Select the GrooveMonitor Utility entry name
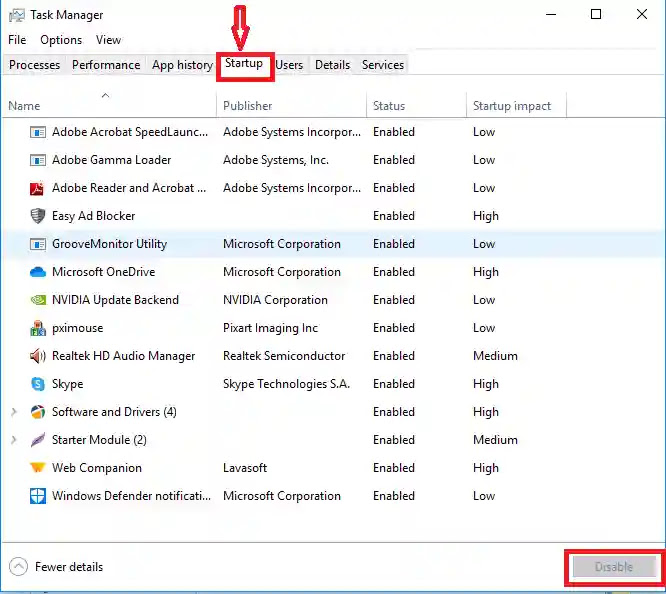This screenshot has width=666, height=594. point(110,244)
